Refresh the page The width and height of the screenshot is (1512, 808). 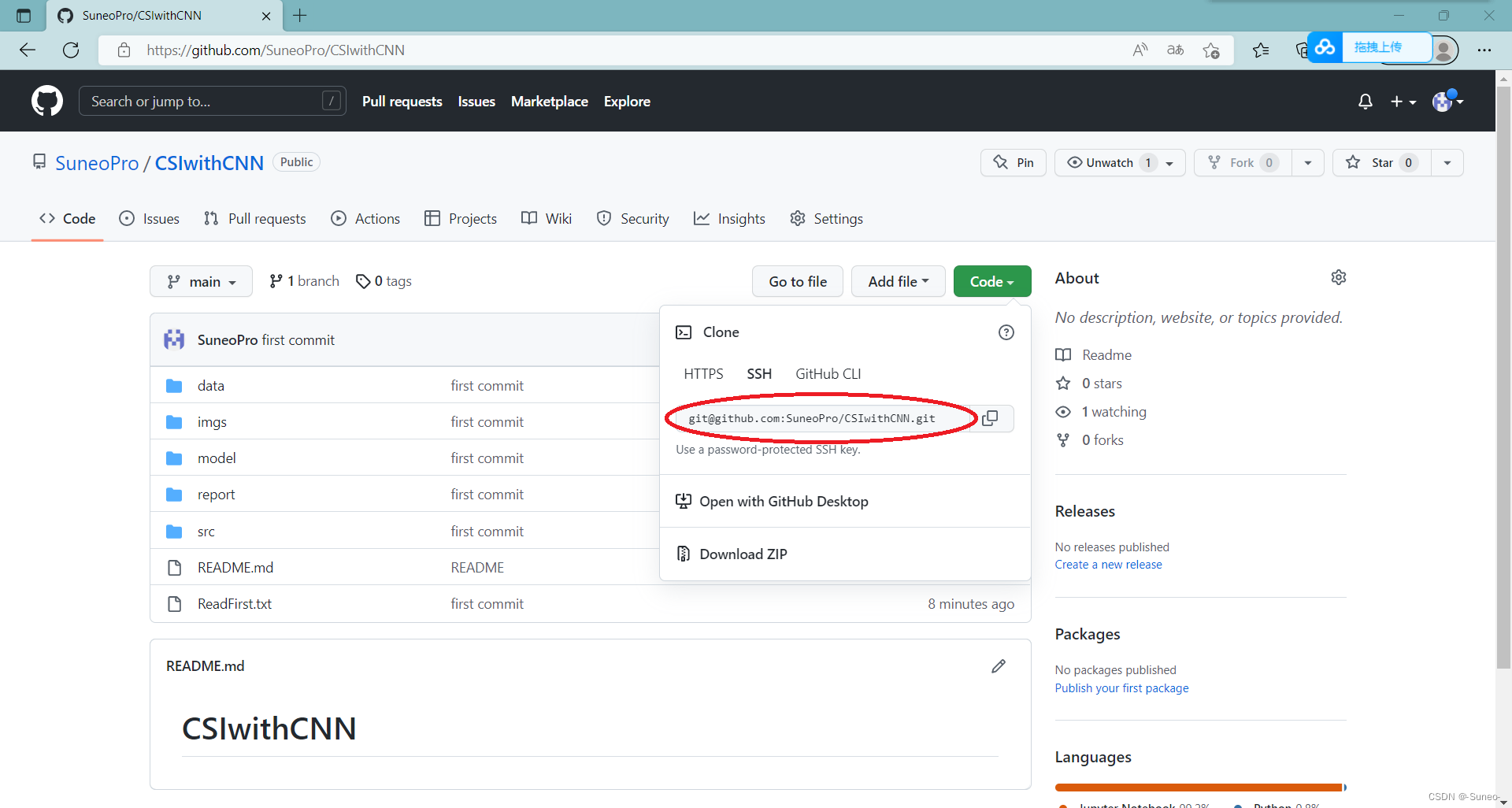point(71,50)
